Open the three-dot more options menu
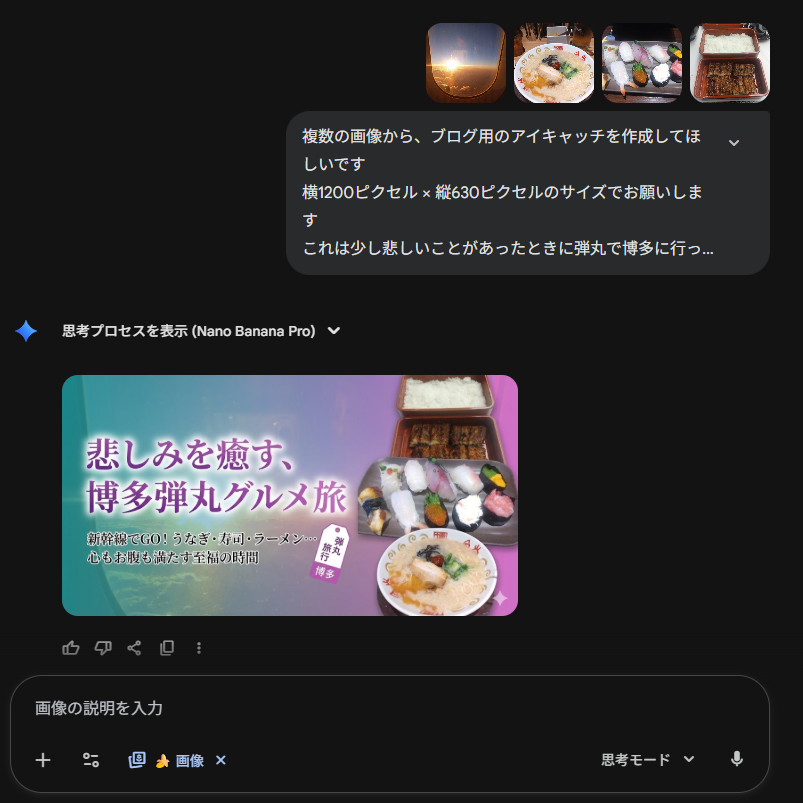This screenshot has width=803, height=803. click(199, 648)
